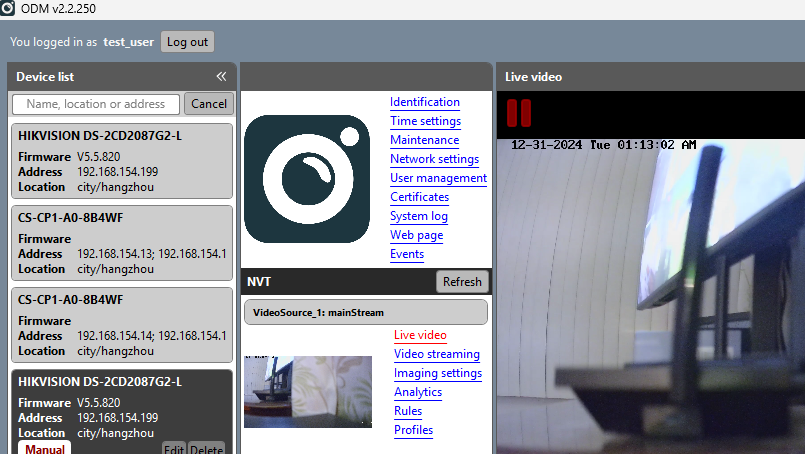Click the ODM v2.2.250 window title
Screen dimensions: 805x454
click(x=58, y=9)
